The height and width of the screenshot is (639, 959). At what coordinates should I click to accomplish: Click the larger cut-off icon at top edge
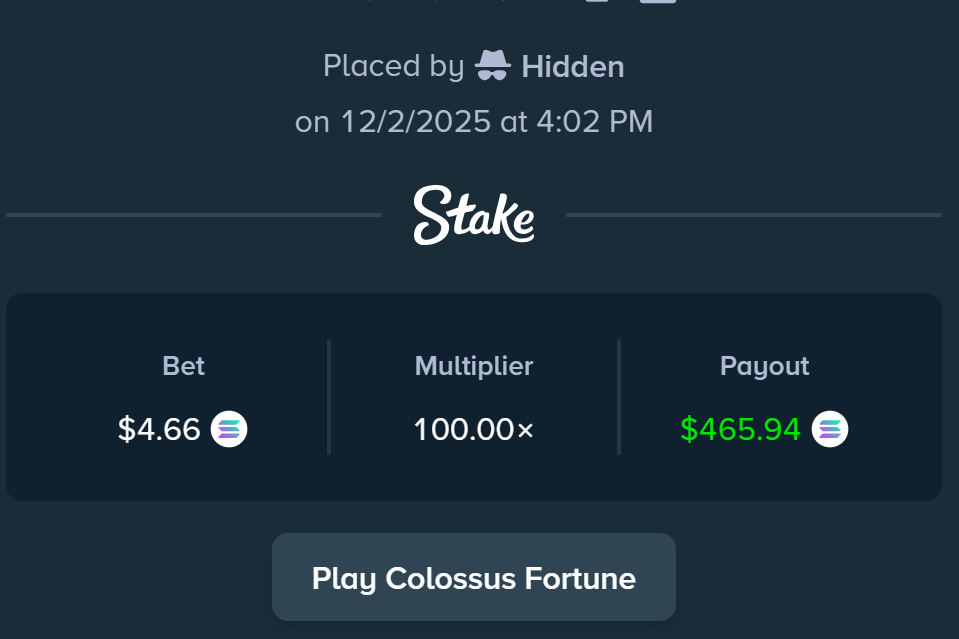[658, 1]
